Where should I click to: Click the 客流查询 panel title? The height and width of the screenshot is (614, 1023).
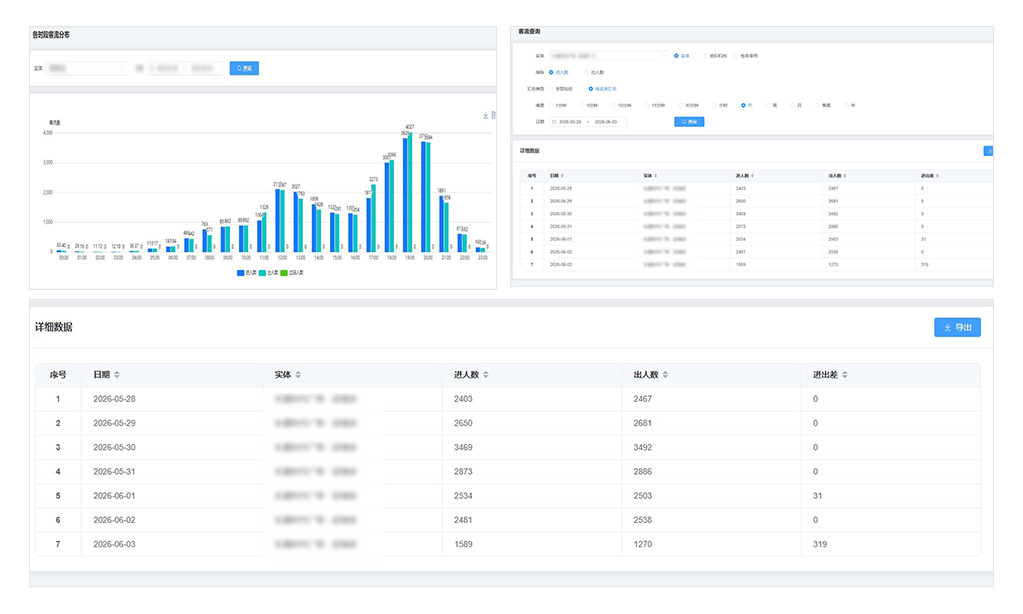click(x=529, y=31)
